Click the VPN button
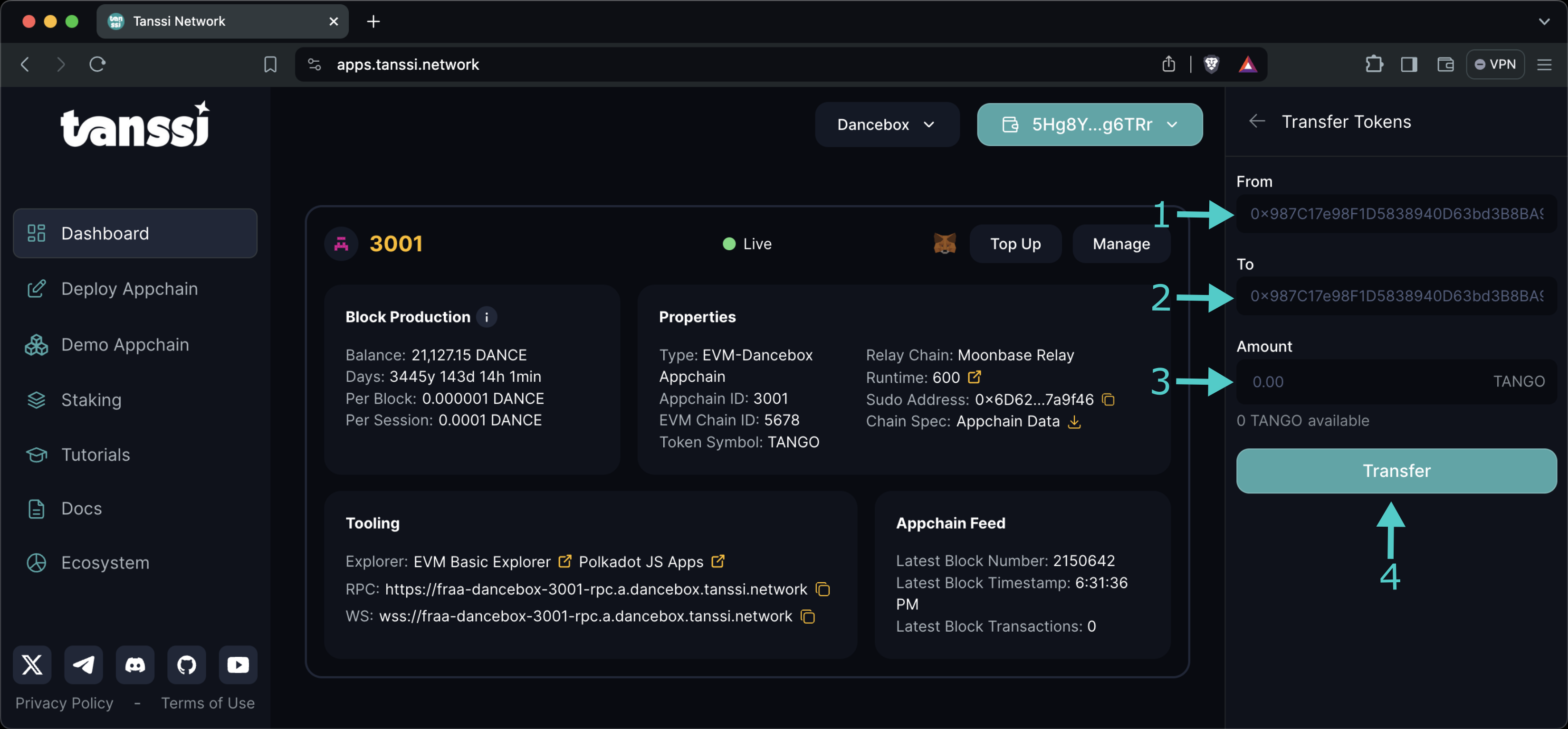Screen dimensions: 1568x729 click(x=1496, y=65)
